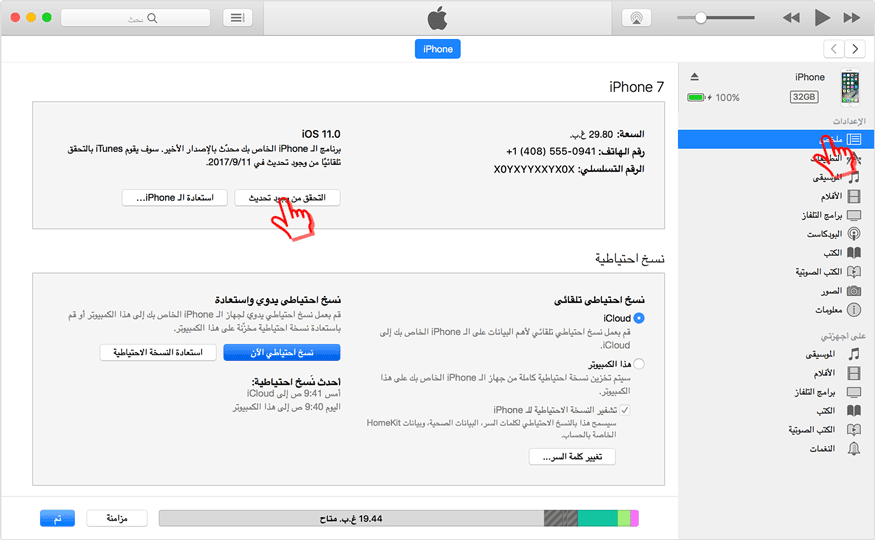The image size is (875, 540).
Task: Click استعادة النسخة الاحتياطية (Restore Backup)
Action: tap(158, 352)
